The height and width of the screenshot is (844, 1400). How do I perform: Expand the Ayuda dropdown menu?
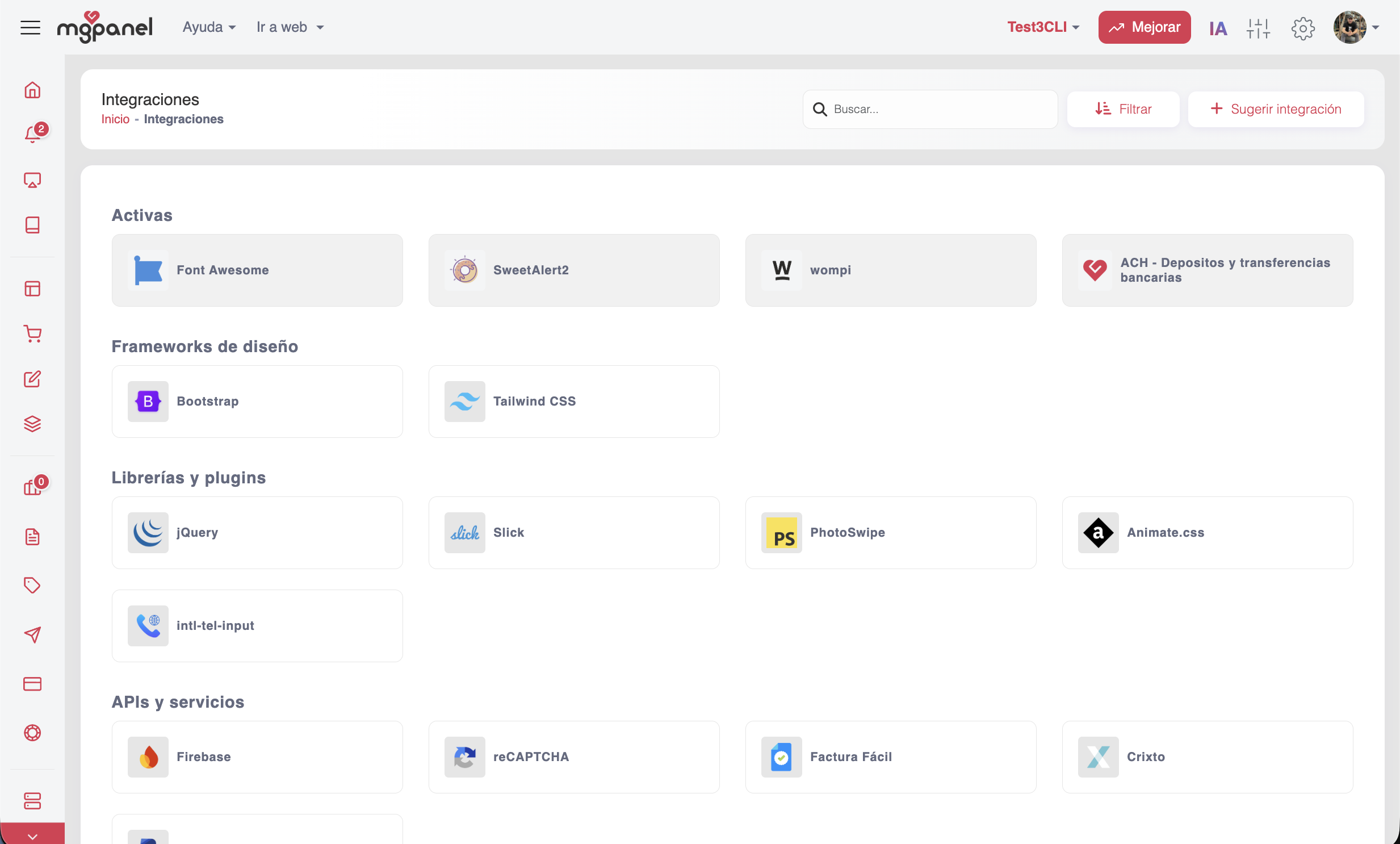tap(208, 27)
